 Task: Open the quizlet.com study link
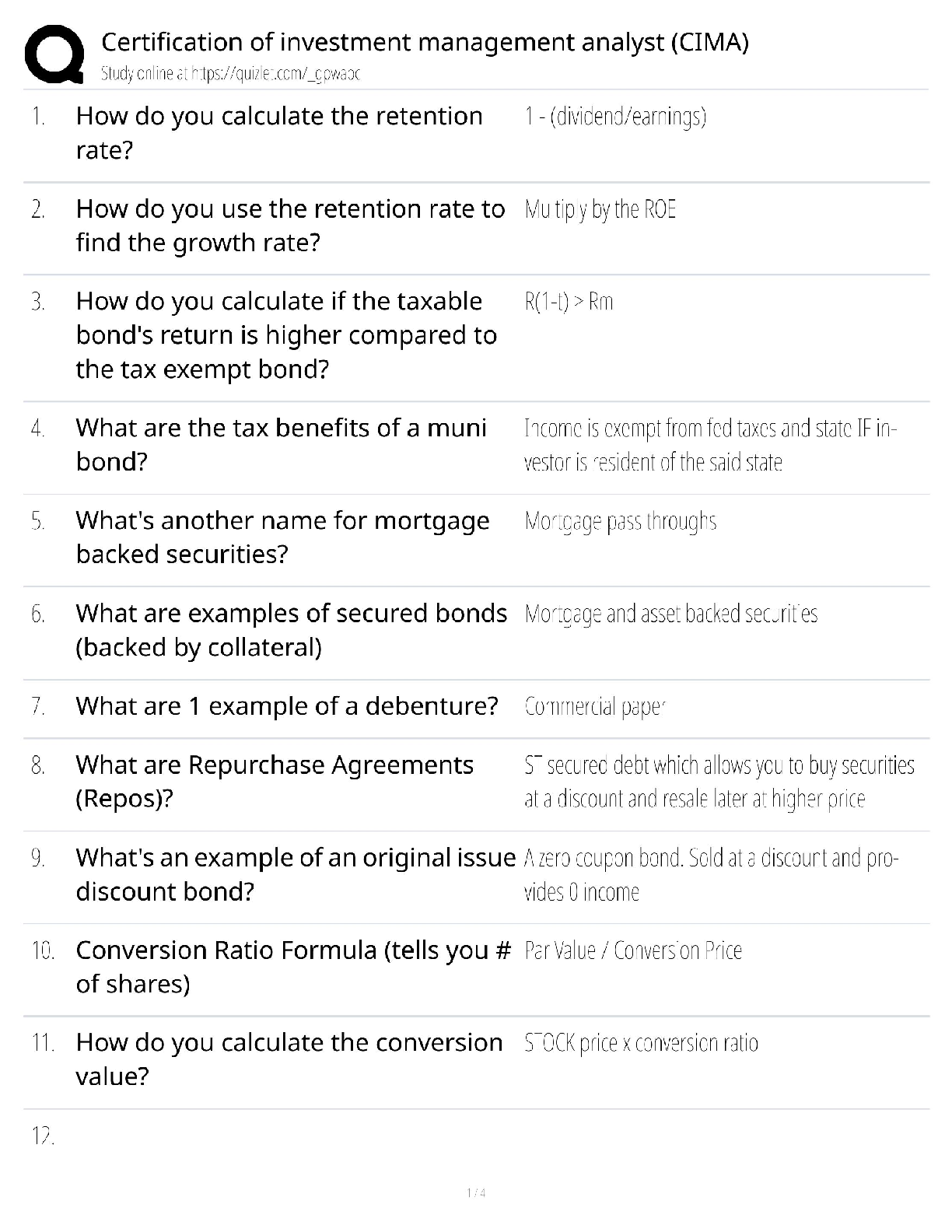(230, 74)
